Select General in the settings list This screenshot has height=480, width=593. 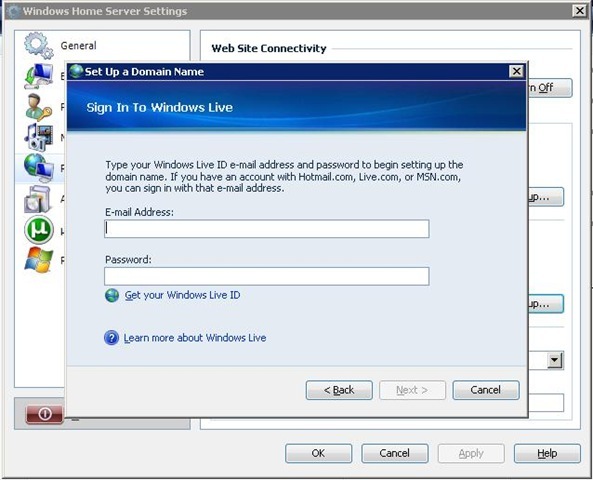coord(78,45)
